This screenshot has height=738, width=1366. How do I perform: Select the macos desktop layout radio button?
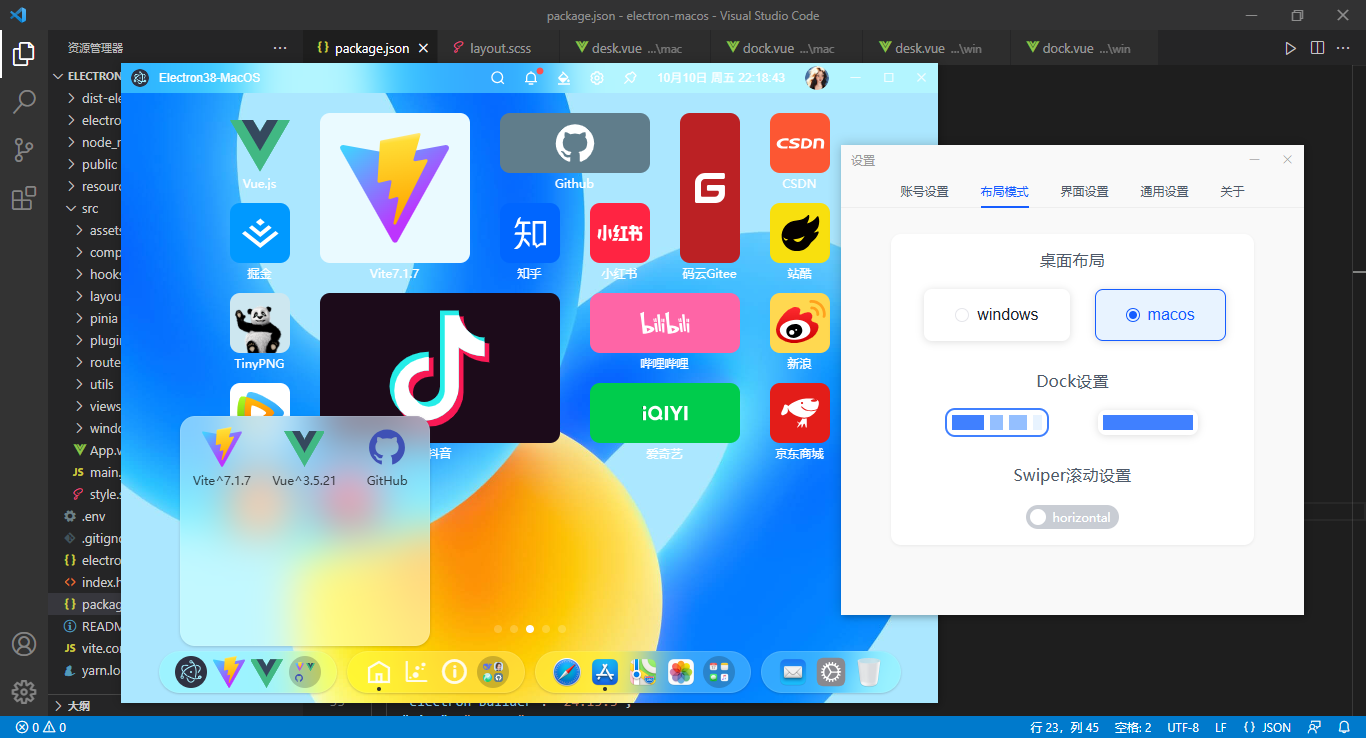[1133, 314]
